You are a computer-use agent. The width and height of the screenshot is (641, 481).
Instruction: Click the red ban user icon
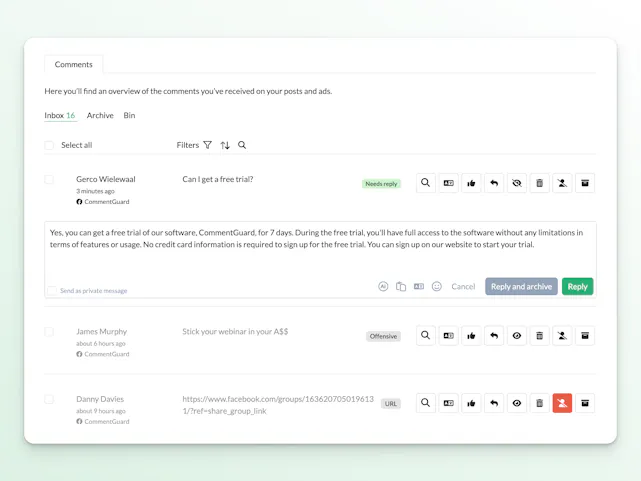tap(562, 403)
